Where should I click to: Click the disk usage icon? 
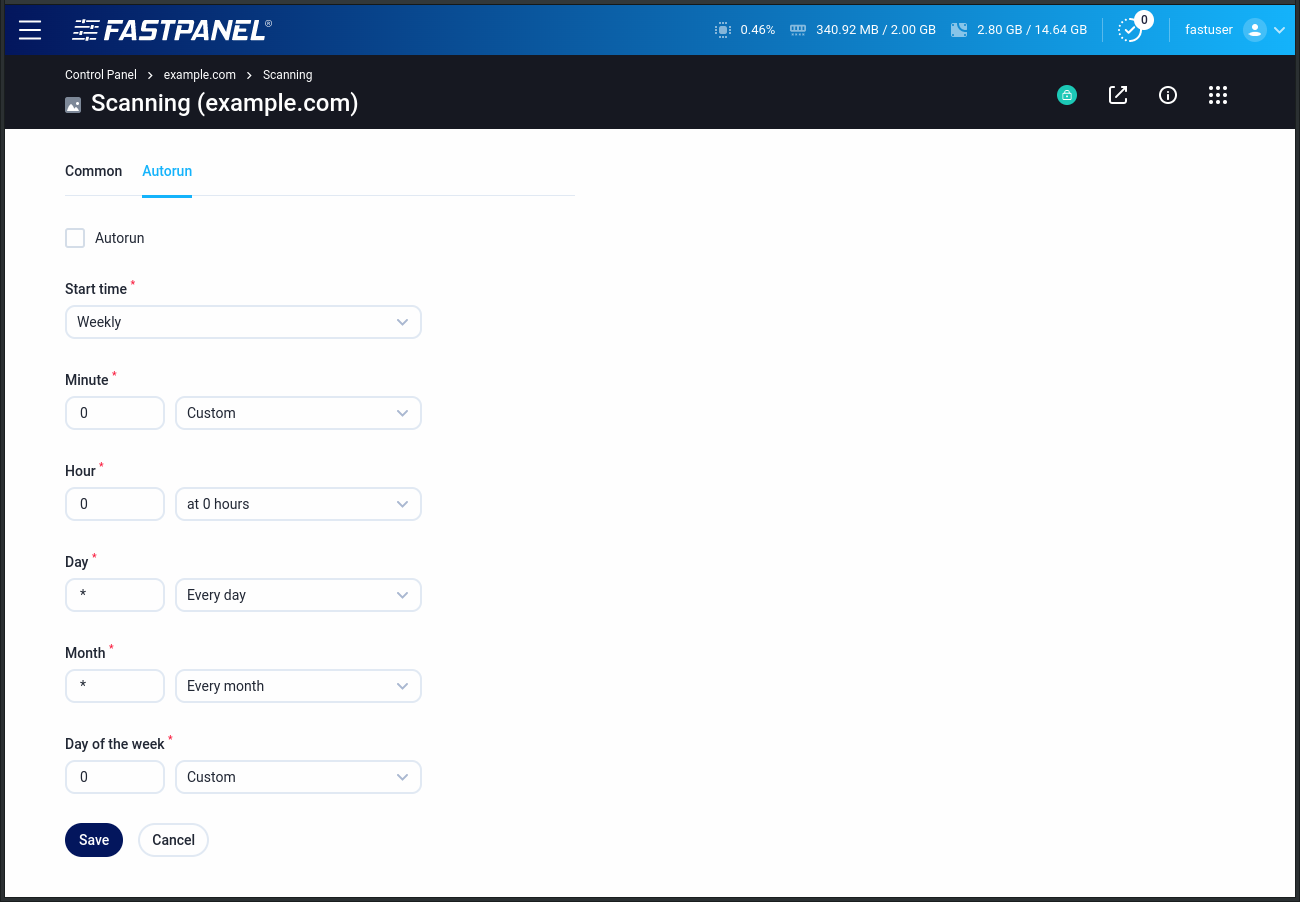[x=959, y=30]
